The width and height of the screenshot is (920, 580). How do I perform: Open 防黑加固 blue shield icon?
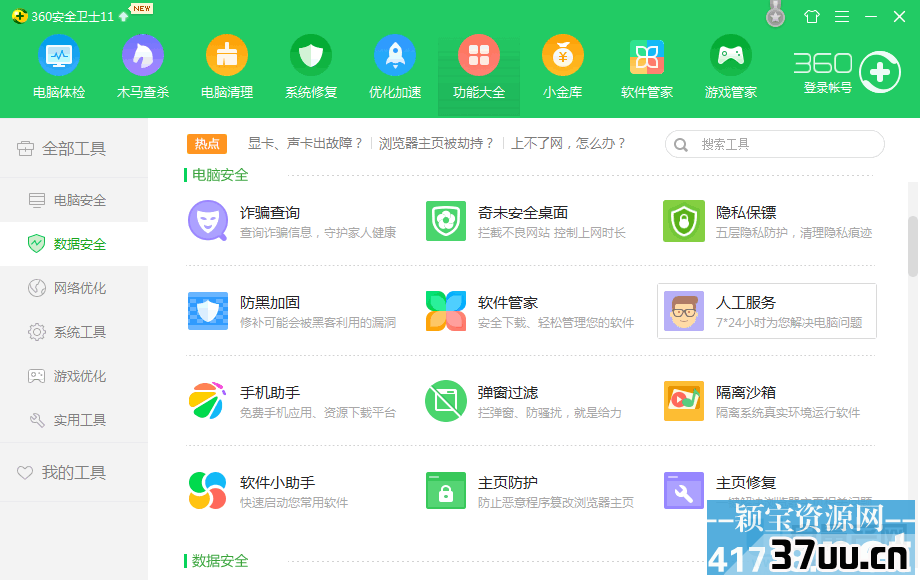(208, 311)
